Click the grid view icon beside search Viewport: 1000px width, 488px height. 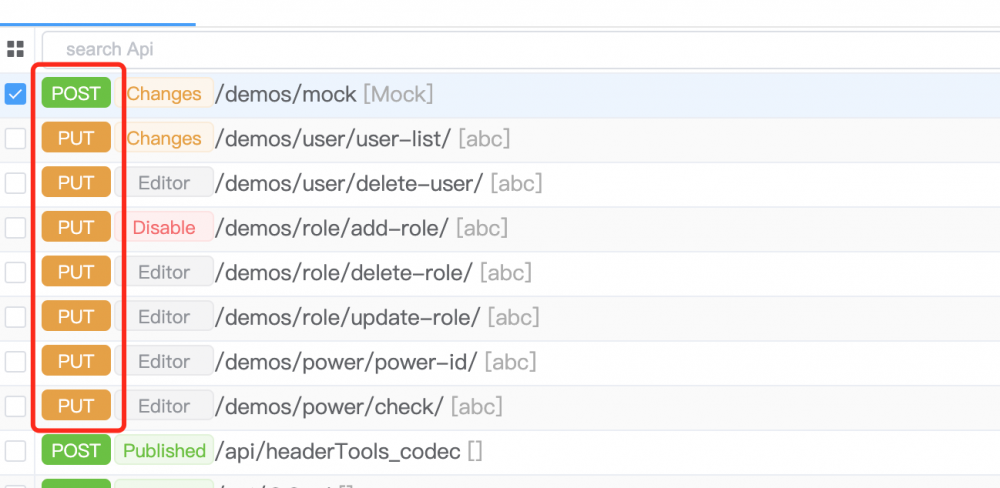[x=15, y=49]
